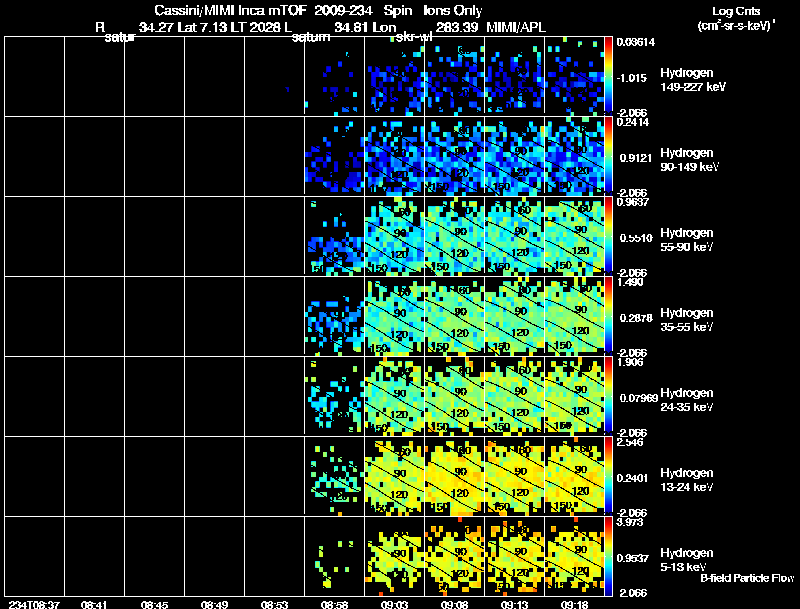This screenshot has width=800, height=609.
Task: Pick the 35-55 keV row color bar
Action: click(608, 316)
